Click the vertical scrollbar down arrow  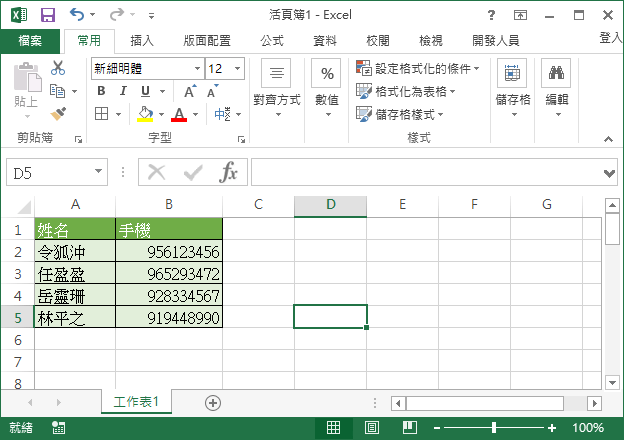pos(612,383)
